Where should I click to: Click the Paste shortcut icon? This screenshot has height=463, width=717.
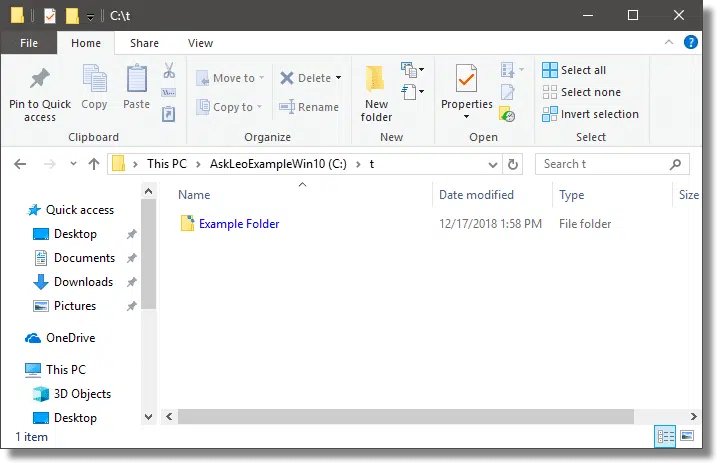(168, 114)
